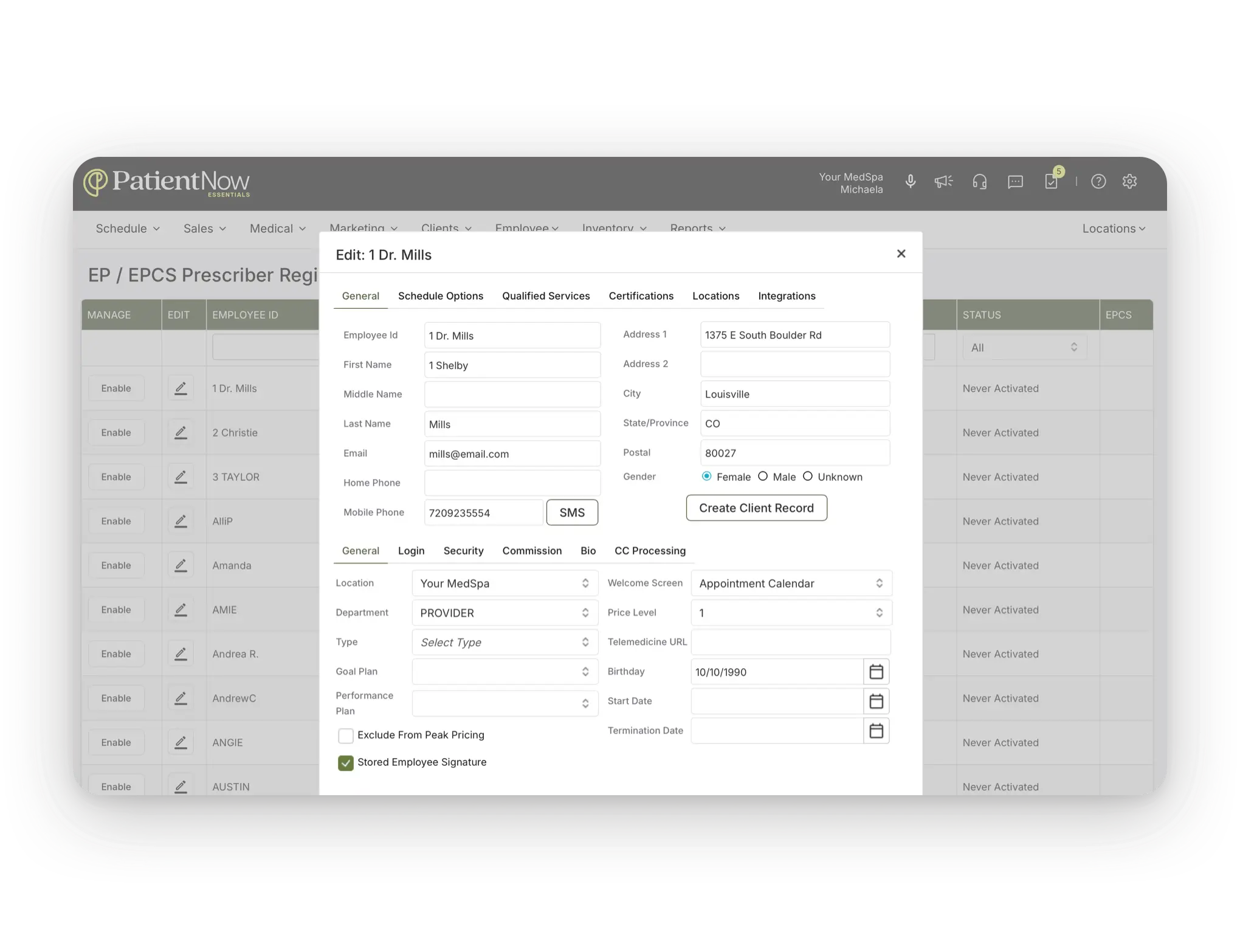Viewport: 1240px width, 952px height.
Task: Open the tasks clipboard icon with badge
Action: tap(1053, 180)
